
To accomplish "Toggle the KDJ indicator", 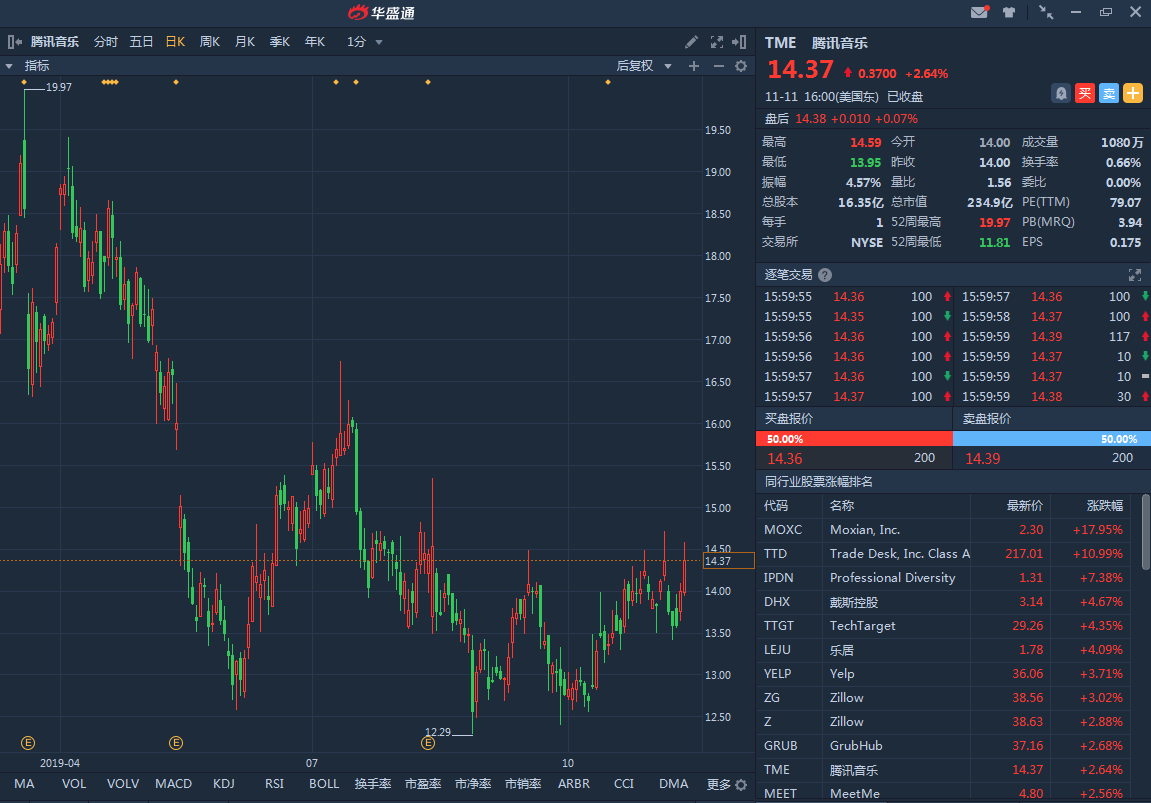I will (224, 784).
